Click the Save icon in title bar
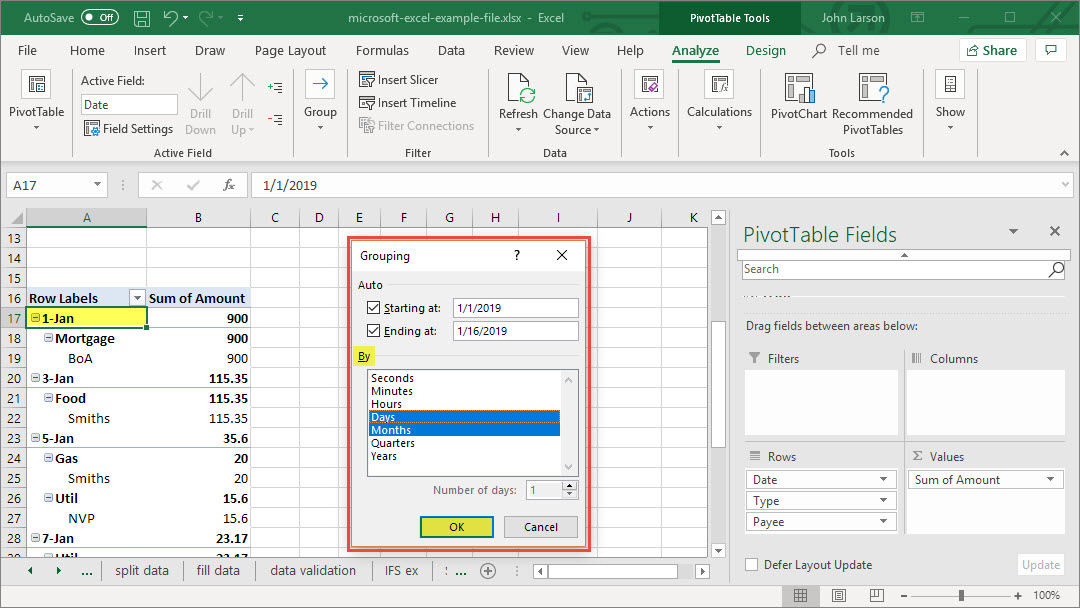 coord(142,18)
